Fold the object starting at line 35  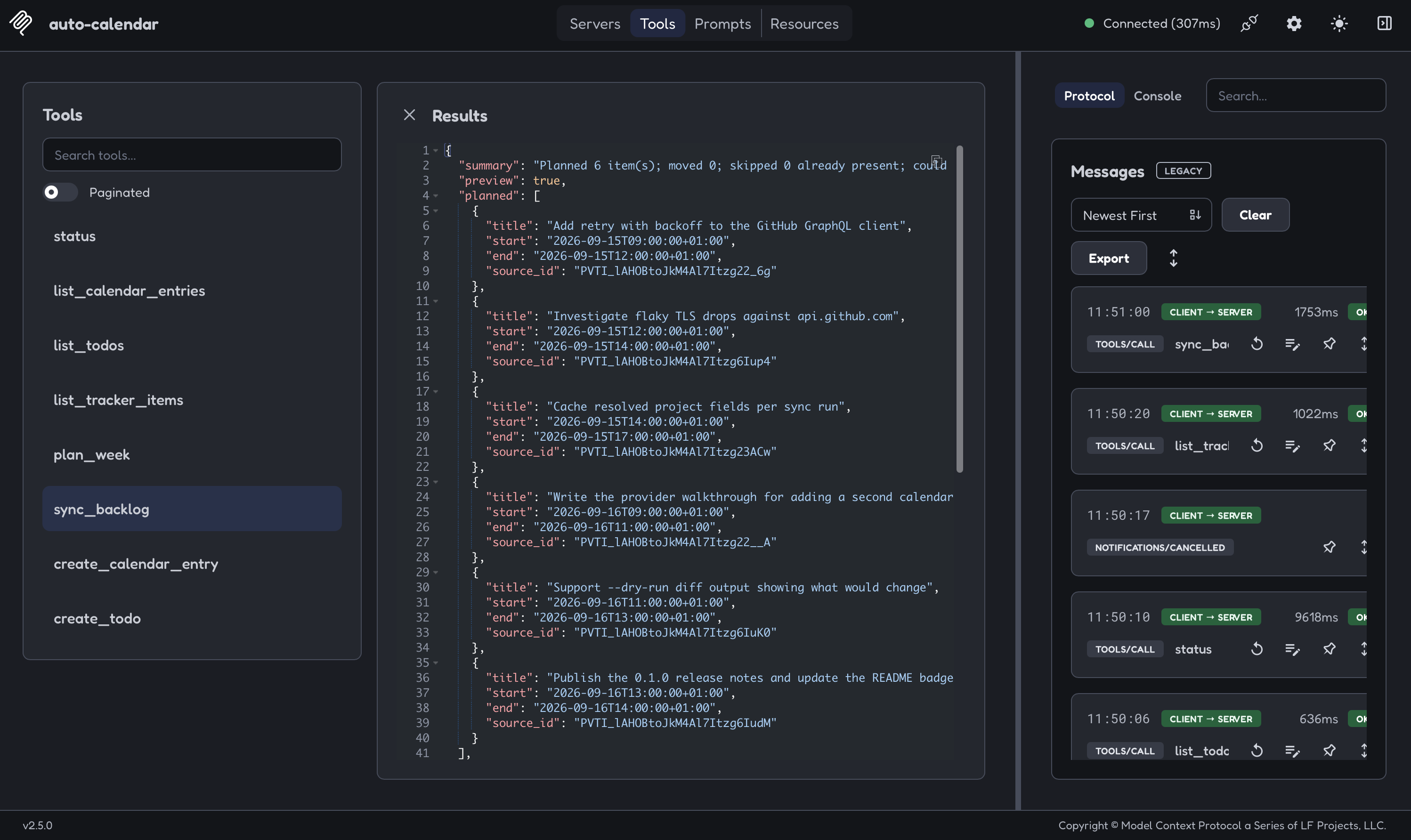coord(436,663)
